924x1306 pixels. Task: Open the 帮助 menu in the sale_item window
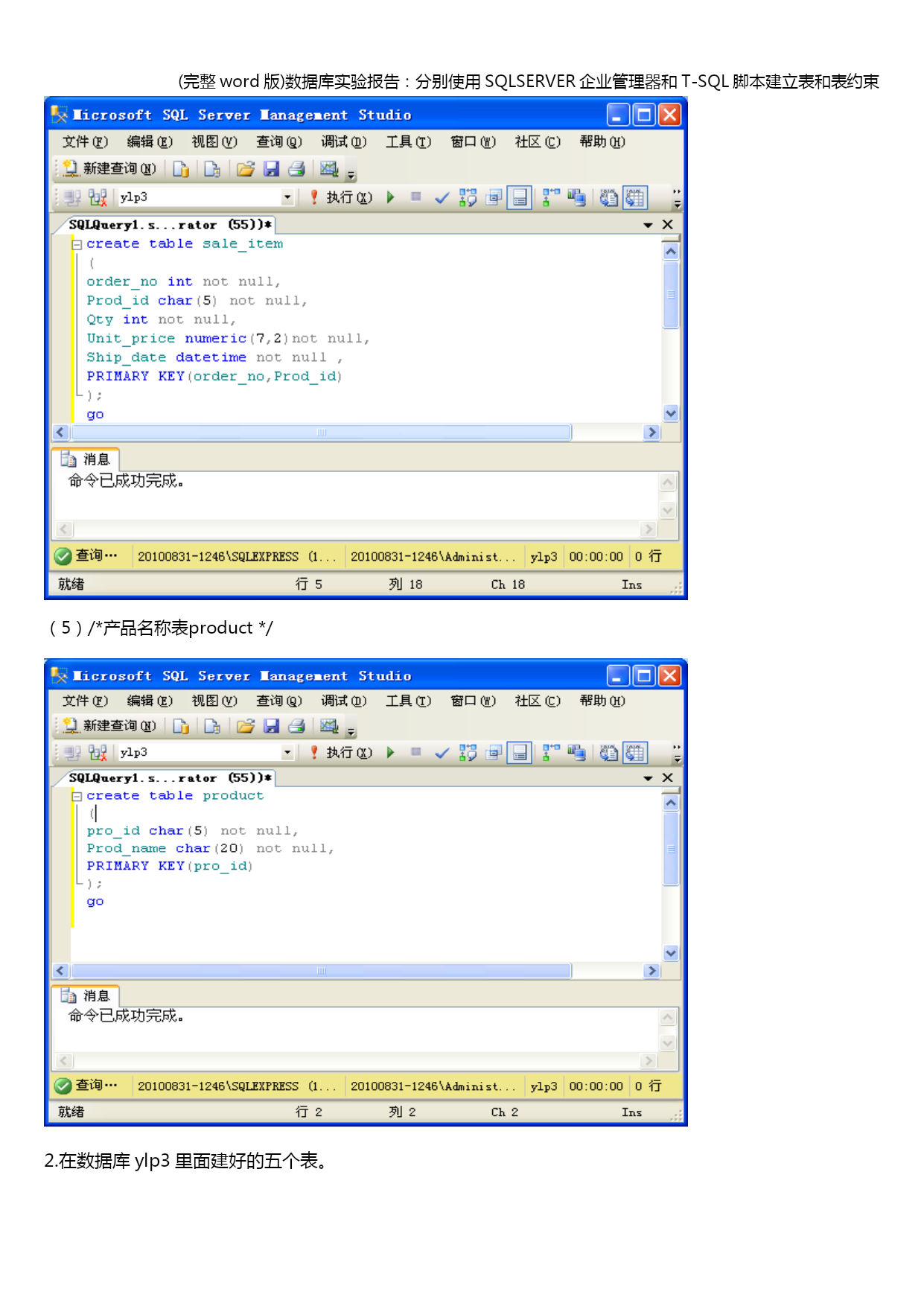[x=602, y=141]
